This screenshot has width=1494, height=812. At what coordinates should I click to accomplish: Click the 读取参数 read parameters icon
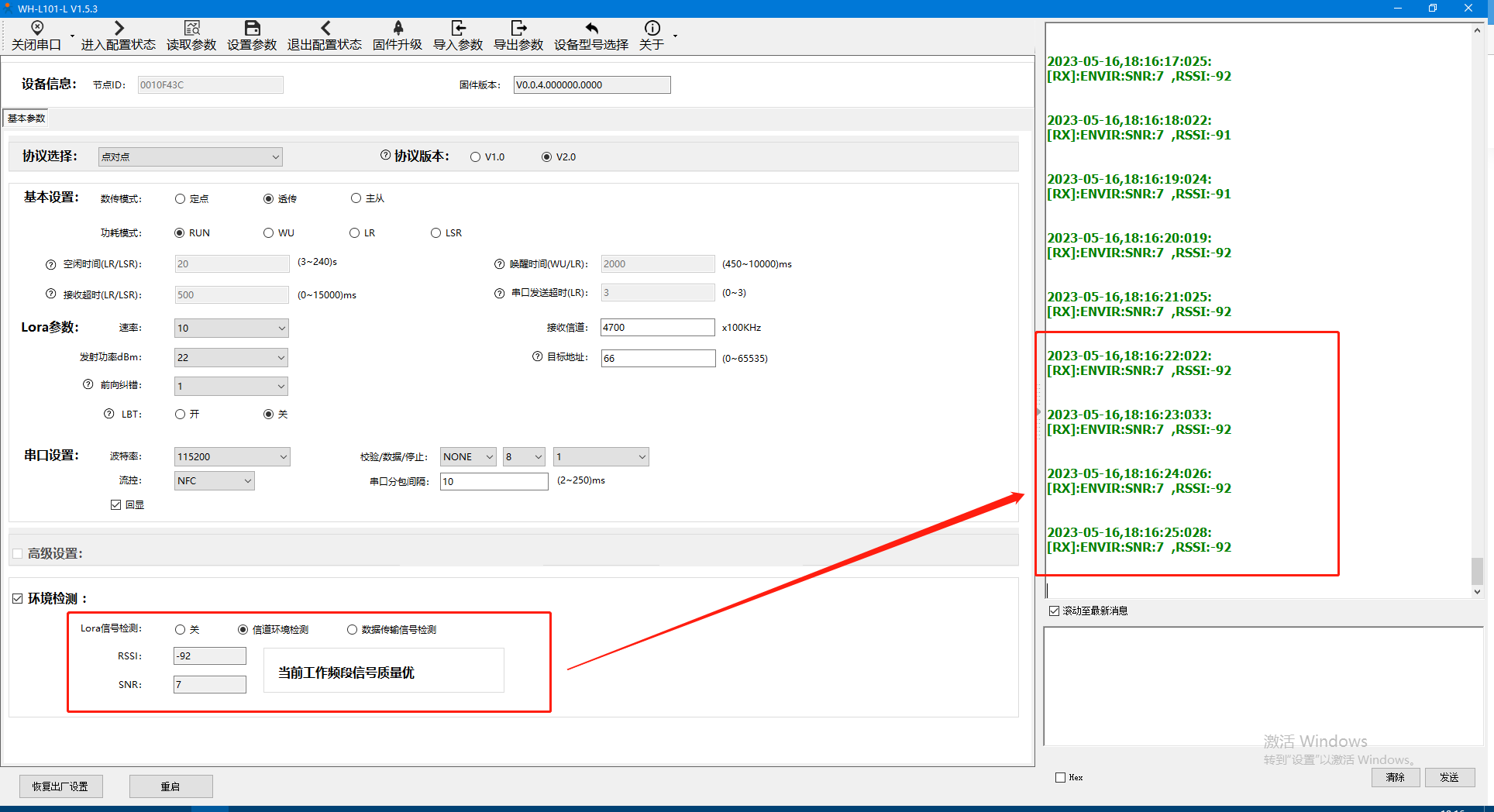pos(191,29)
